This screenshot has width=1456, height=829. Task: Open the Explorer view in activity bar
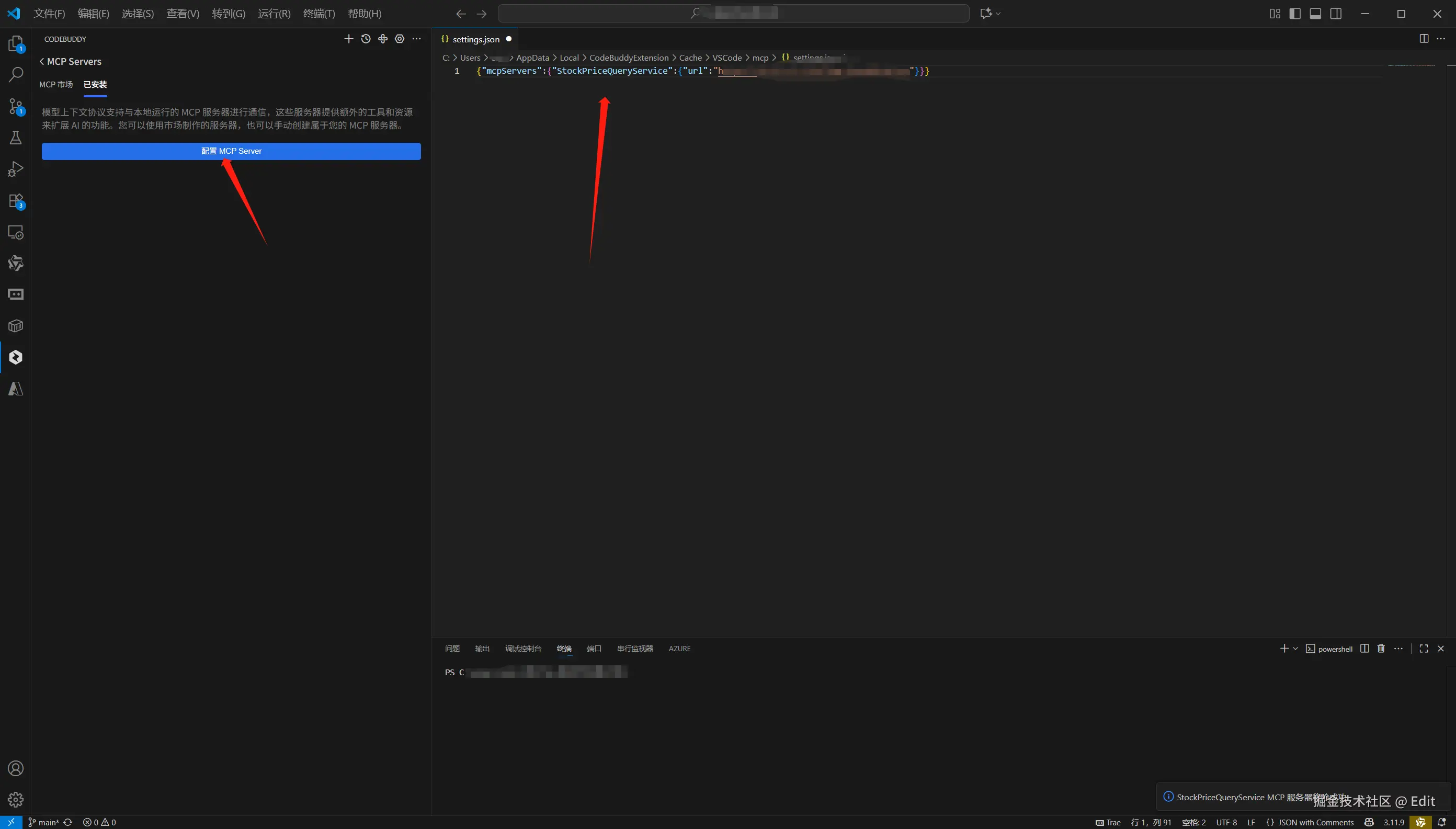(x=15, y=43)
